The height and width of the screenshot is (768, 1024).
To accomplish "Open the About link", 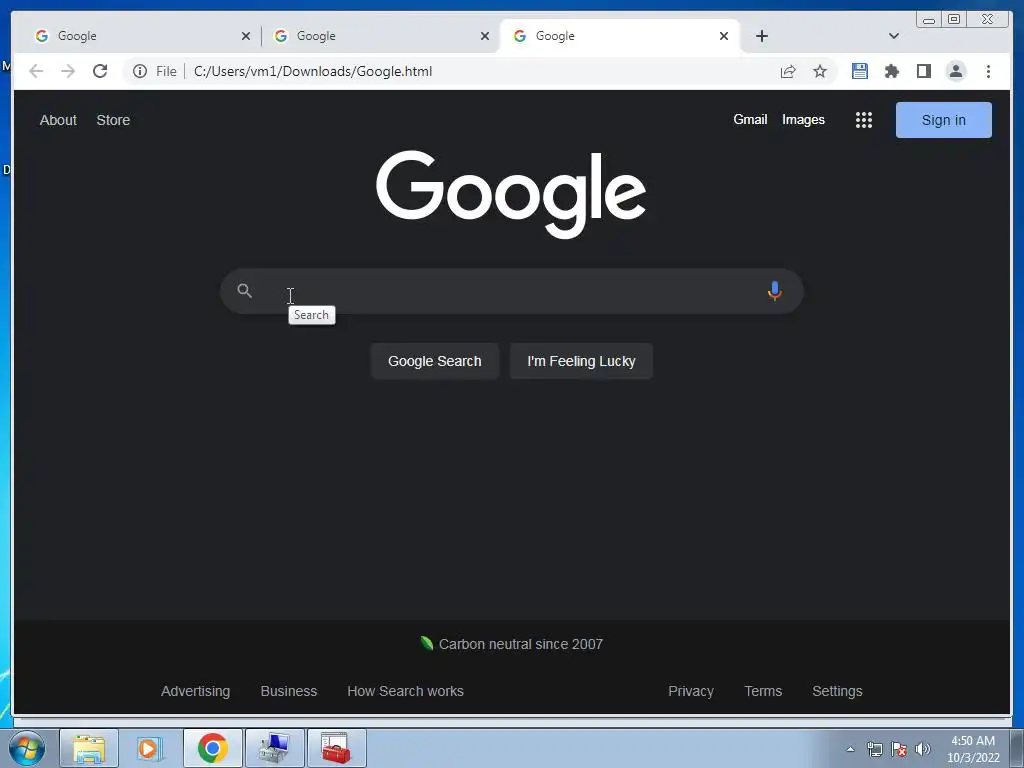I will pyautogui.click(x=58, y=120).
